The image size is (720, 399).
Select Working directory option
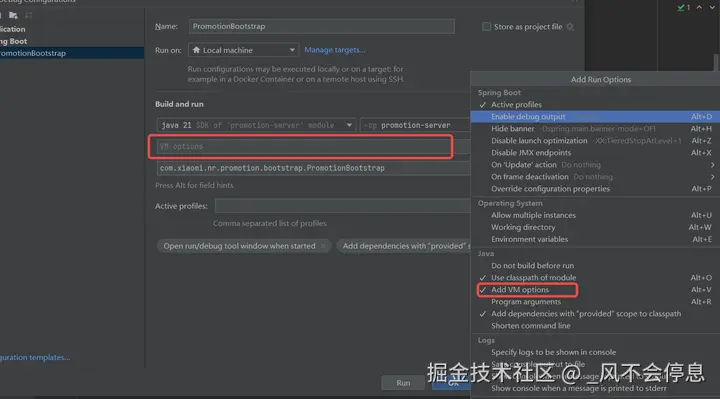point(595,227)
